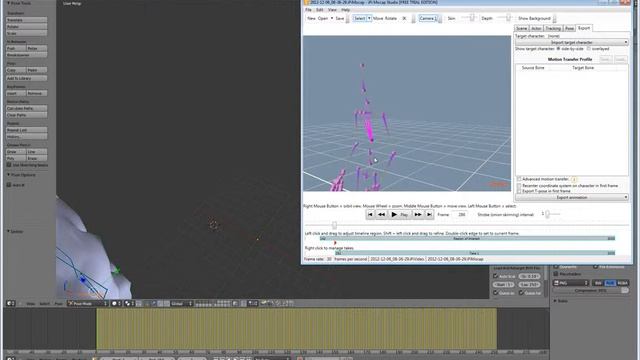Click Target Bone column header
This screenshot has height=360, width=640.
coord(583,68)
